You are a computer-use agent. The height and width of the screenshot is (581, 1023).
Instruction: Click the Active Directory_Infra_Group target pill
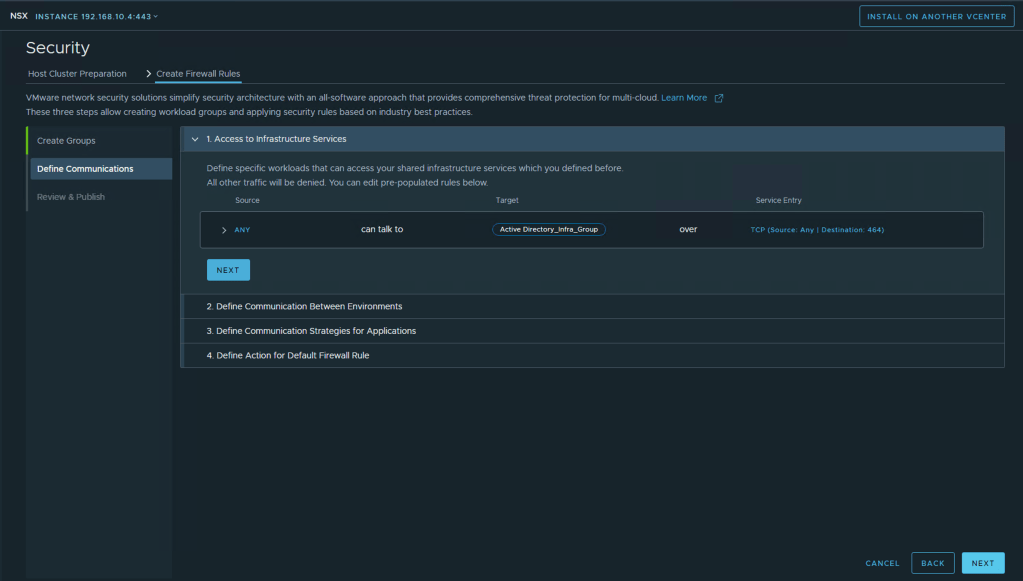click(548, 229)
